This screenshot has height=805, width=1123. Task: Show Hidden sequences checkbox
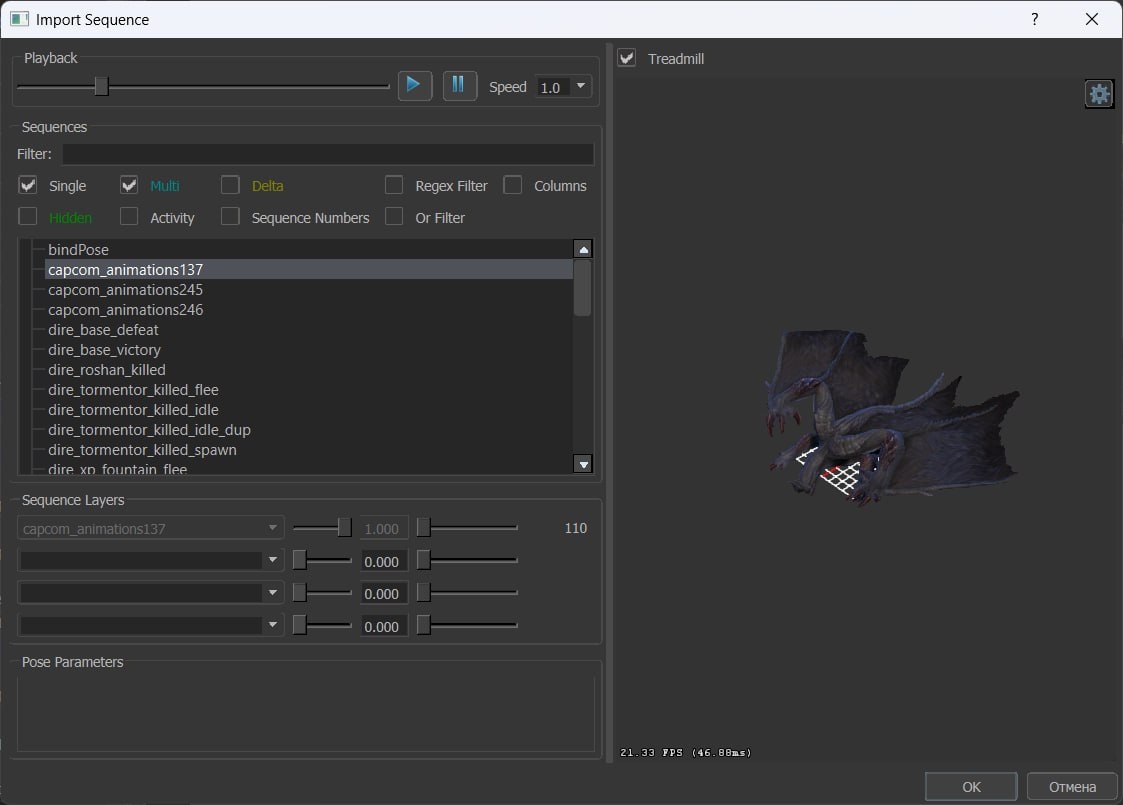pyautogui.click(x=28, y=217)
